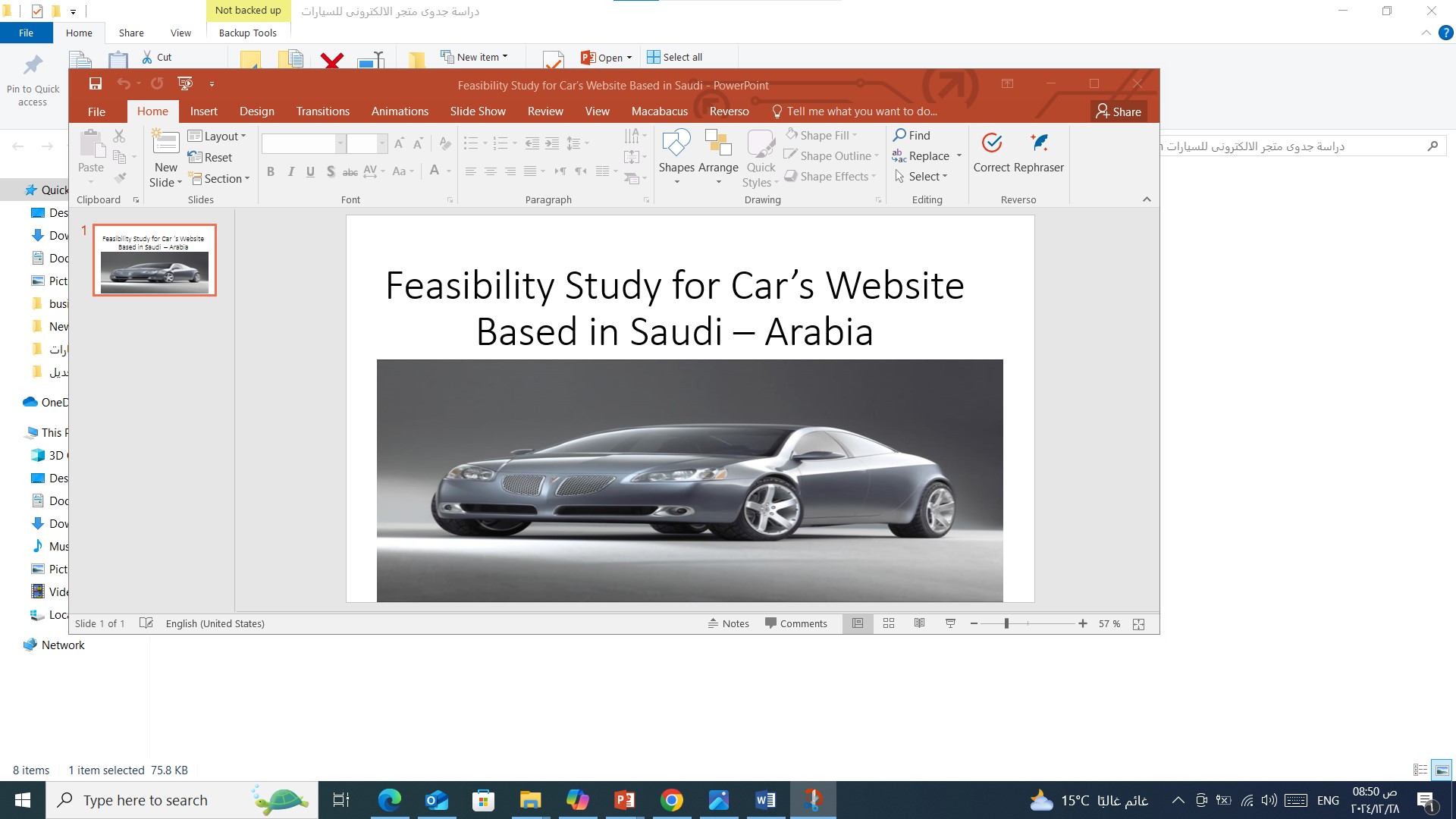Click the Reverso Correct icon
This screenshot has width=1456, height=819.
point(991,144)
